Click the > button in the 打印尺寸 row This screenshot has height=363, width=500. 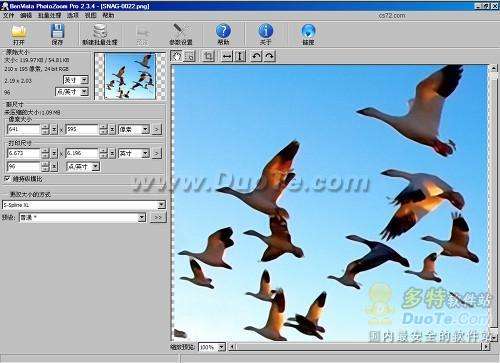pyautogui.click(x=157, y=153)
